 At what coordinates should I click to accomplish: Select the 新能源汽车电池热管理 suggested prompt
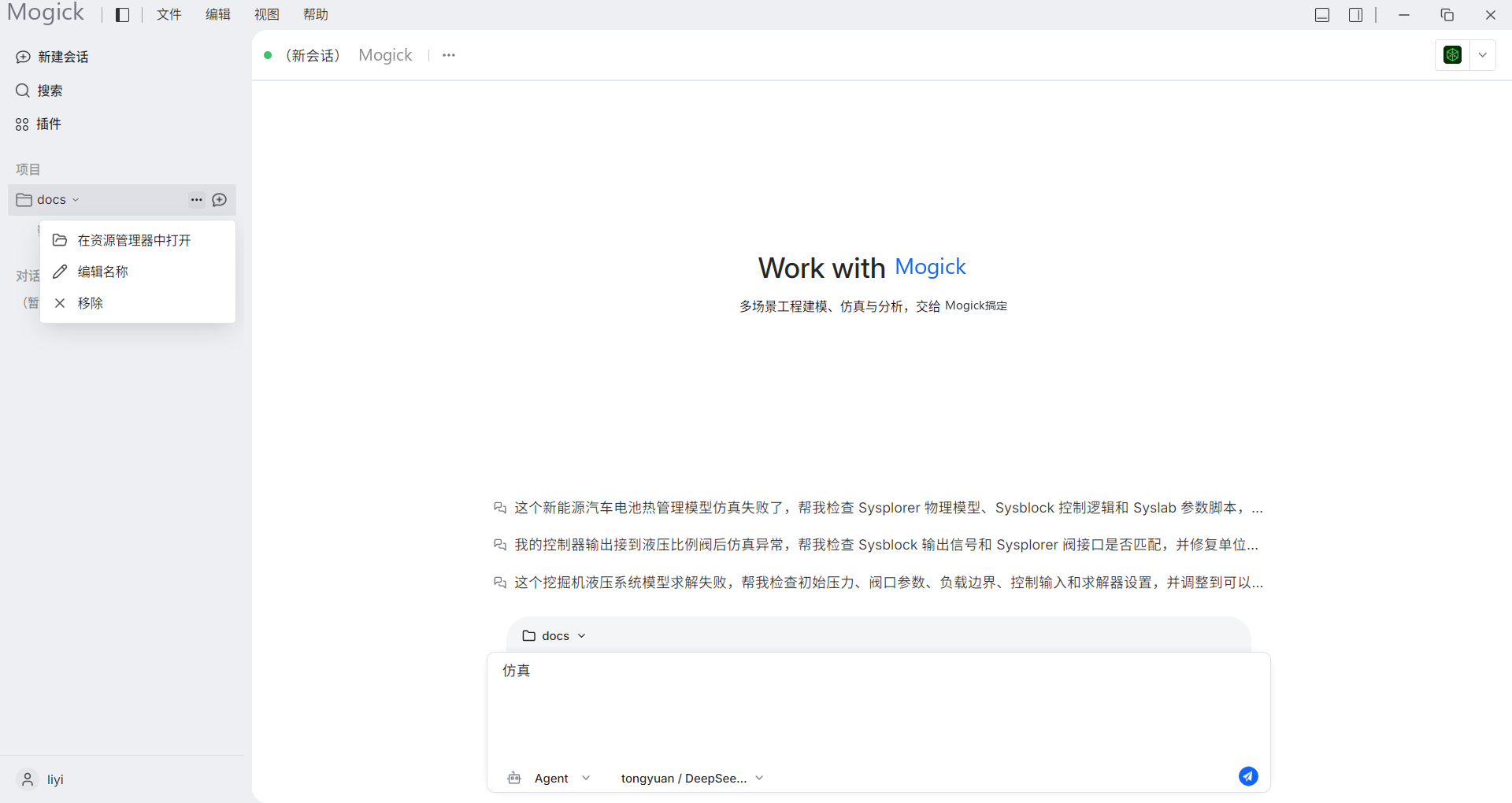878,508
